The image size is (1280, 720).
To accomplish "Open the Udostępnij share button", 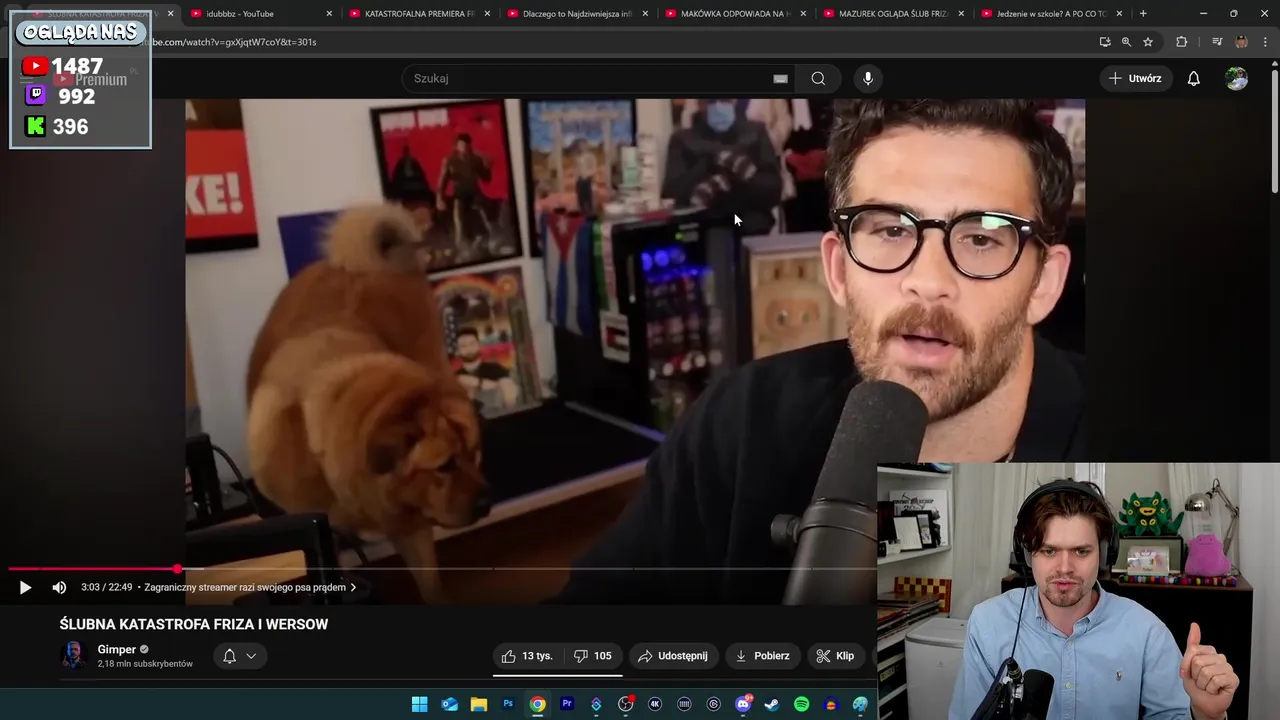I will (672, 656).
